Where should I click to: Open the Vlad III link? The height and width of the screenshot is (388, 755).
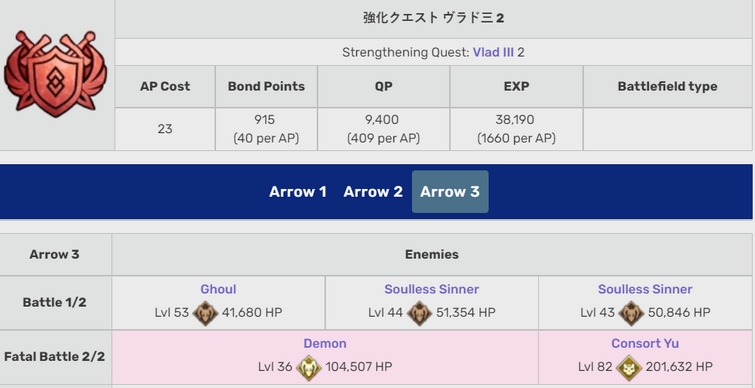[493, 52]
